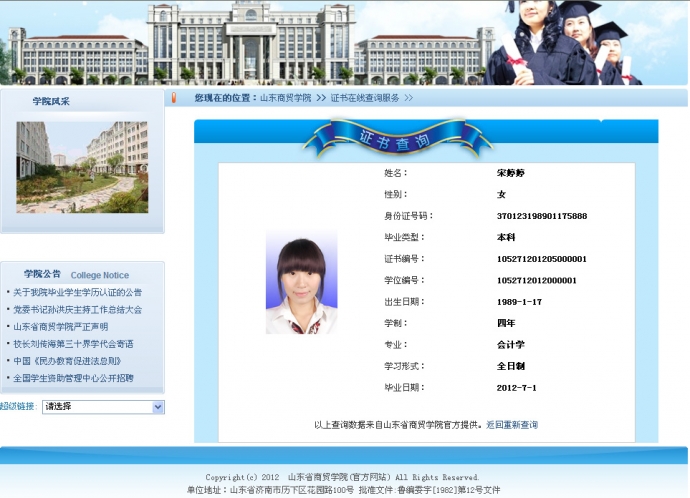Select graduation date 2012-7-1
Image resolution: width=690 pixels, height=498 pixels.
coord(517,388)
